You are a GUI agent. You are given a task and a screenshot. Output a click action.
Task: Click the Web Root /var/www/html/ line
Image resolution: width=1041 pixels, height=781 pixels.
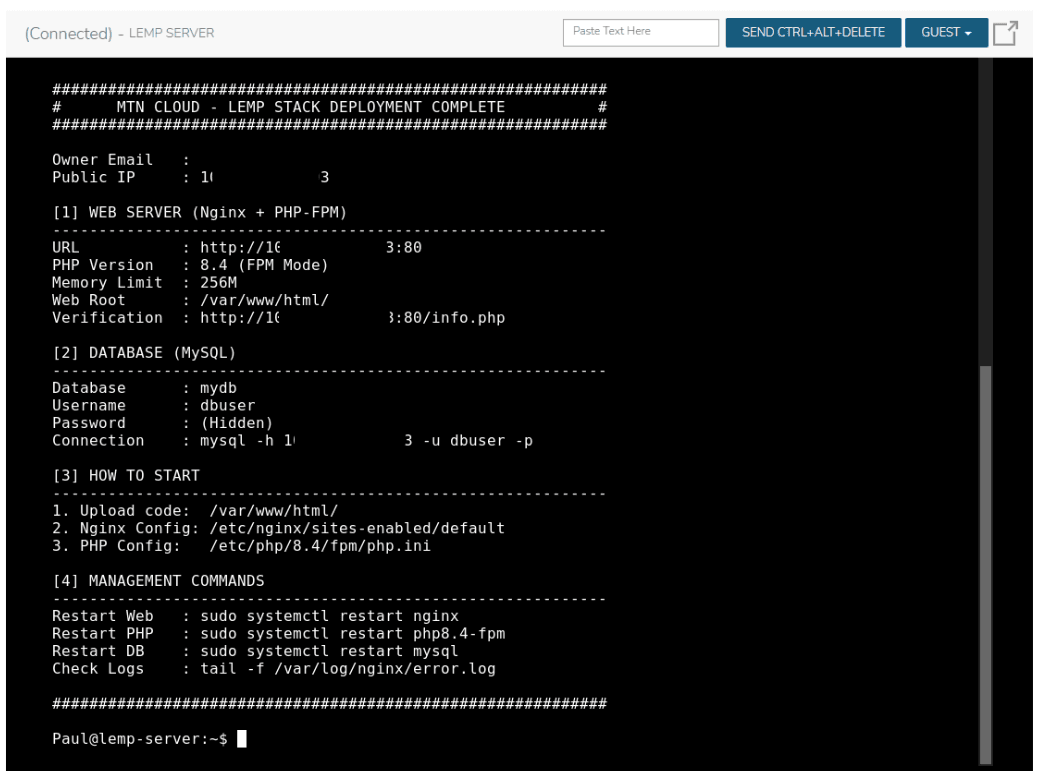coord(191,300)
